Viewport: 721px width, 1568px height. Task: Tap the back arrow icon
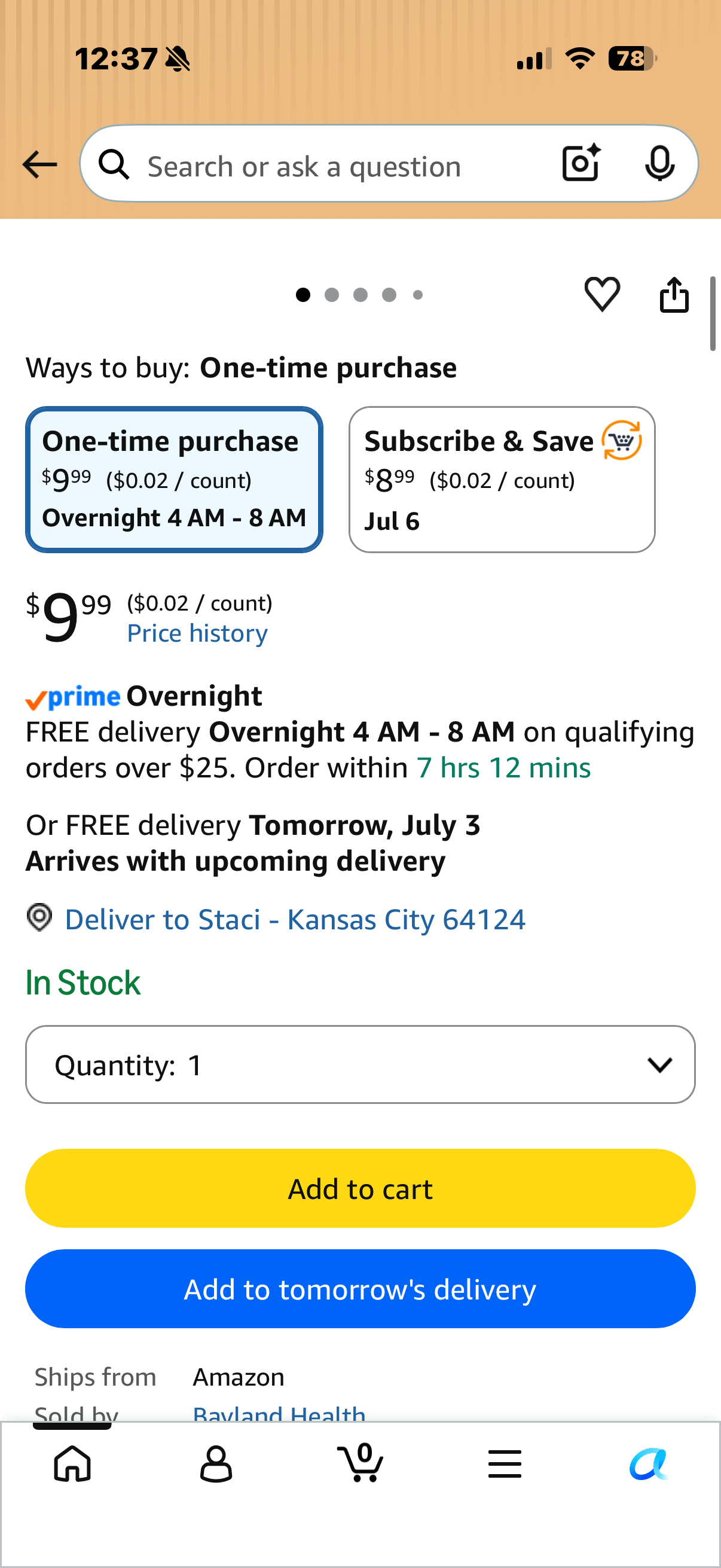[x=39, y=165]
